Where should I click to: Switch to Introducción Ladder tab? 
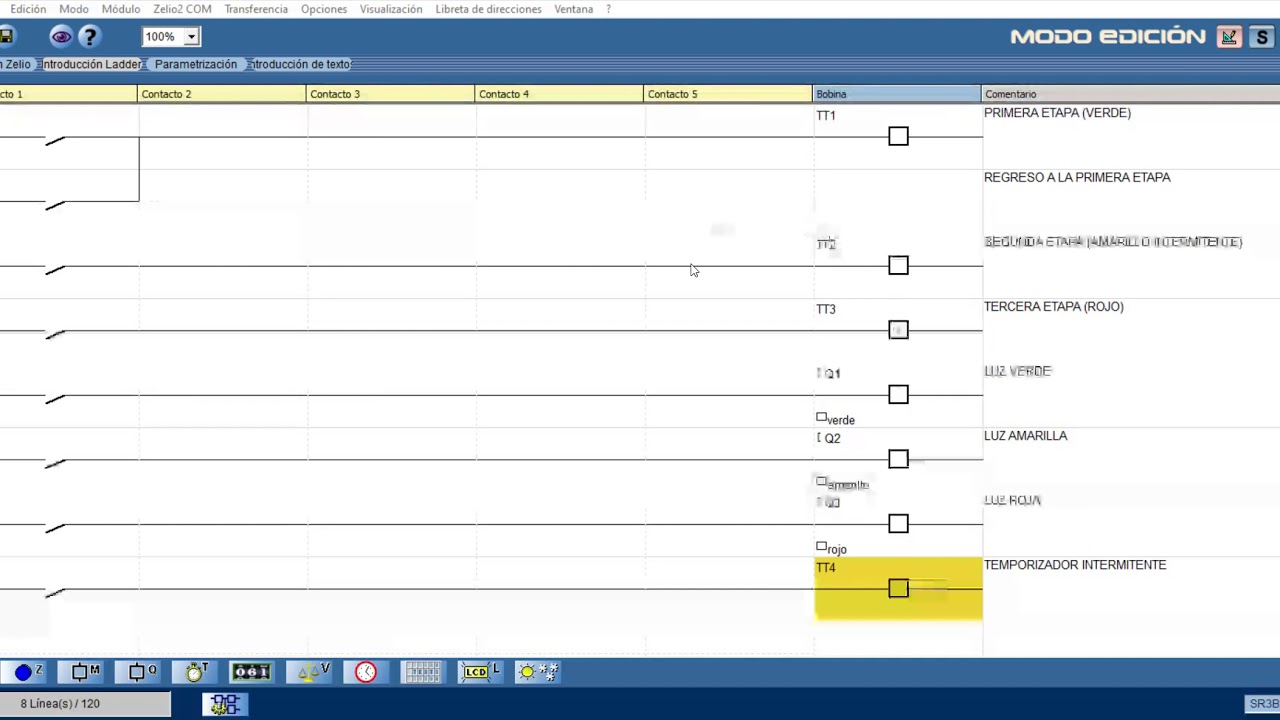pos(92,64)
